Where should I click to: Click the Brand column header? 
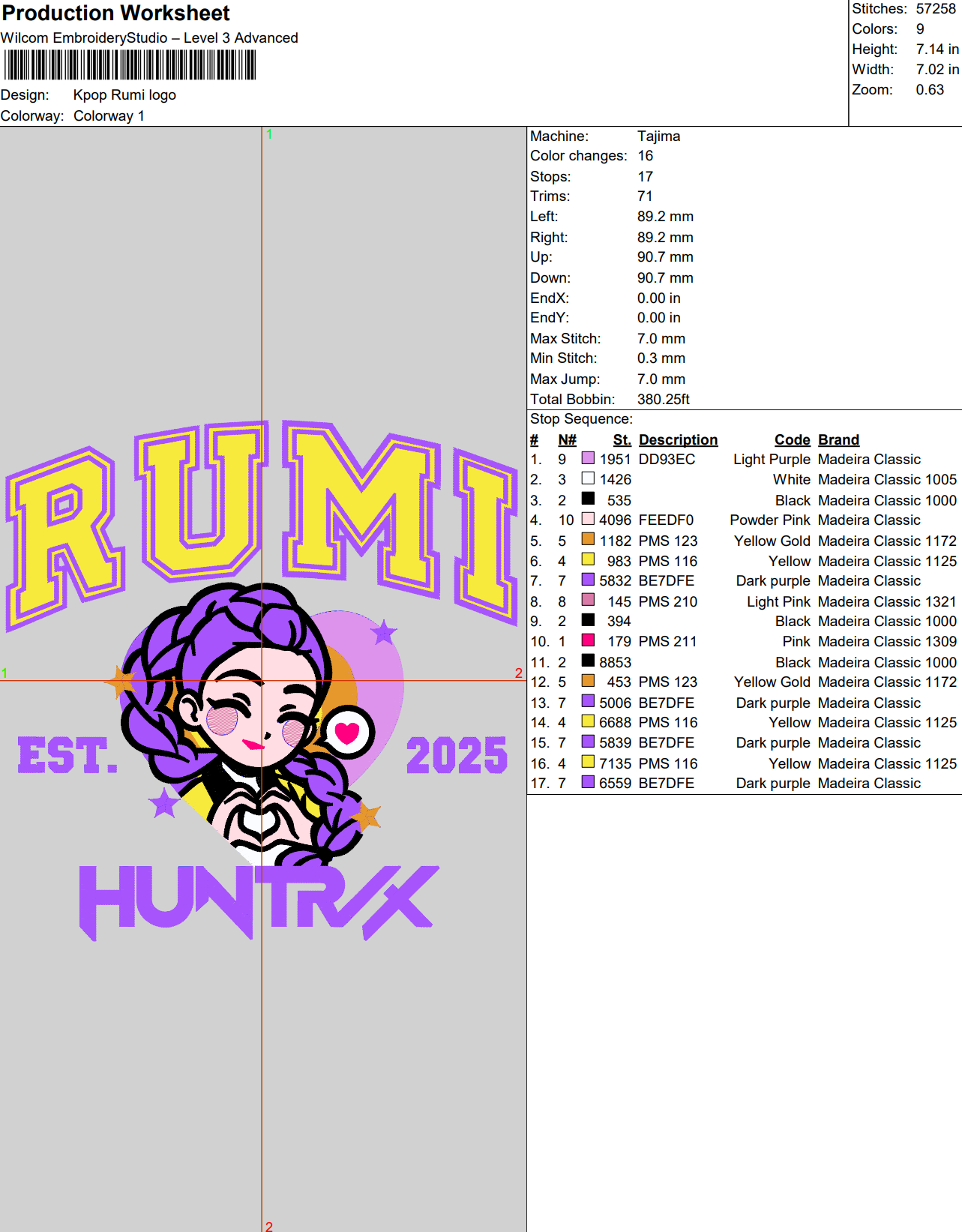838,439
